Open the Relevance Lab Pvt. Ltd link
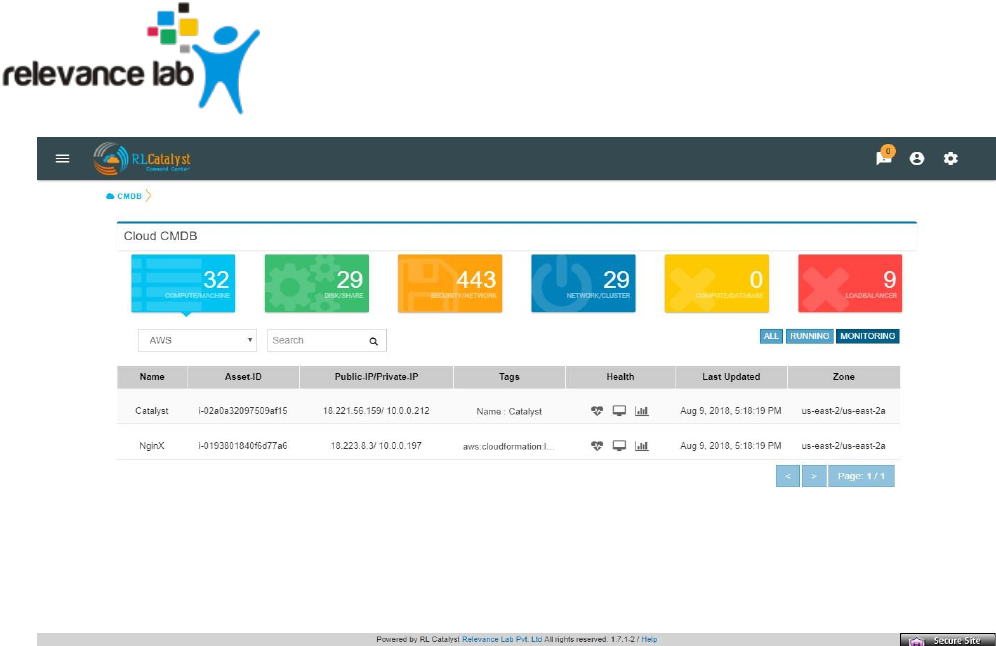This screenshot has width=996, height=646. pyautogui.click(x=502, y=640)
